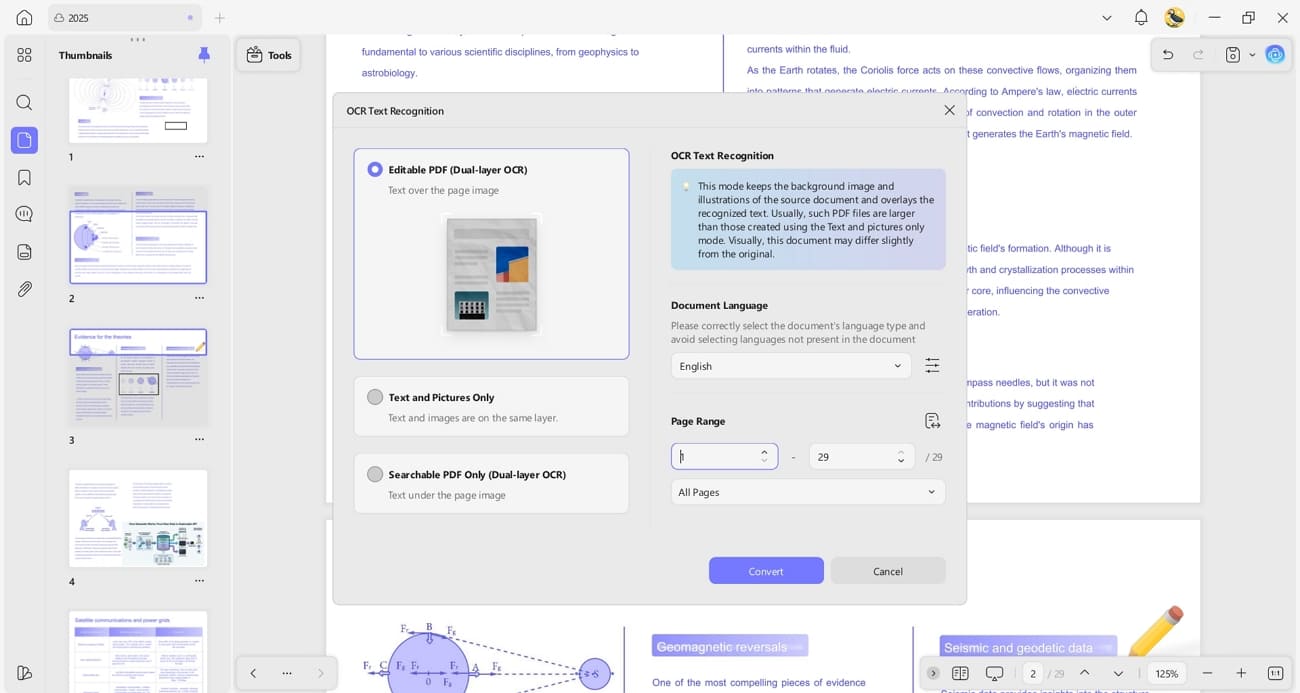The image size is (1300, 693).
Task: Open the Home icon in top bar
Action: (24, 18)
